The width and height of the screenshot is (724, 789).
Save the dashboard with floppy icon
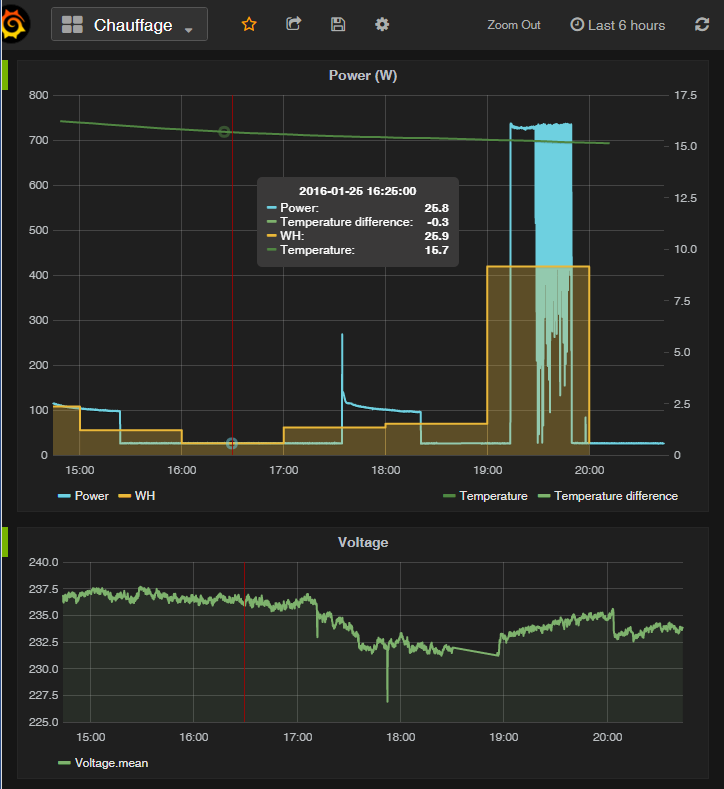pyautogui.click(x=338, y=24)
